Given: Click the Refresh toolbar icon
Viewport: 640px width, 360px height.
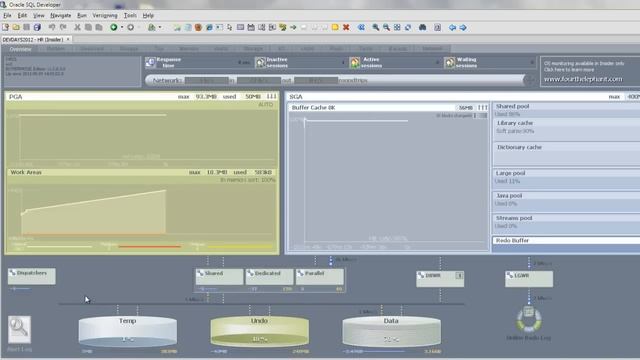Looking at the screenshot, I should coord(408,27).
